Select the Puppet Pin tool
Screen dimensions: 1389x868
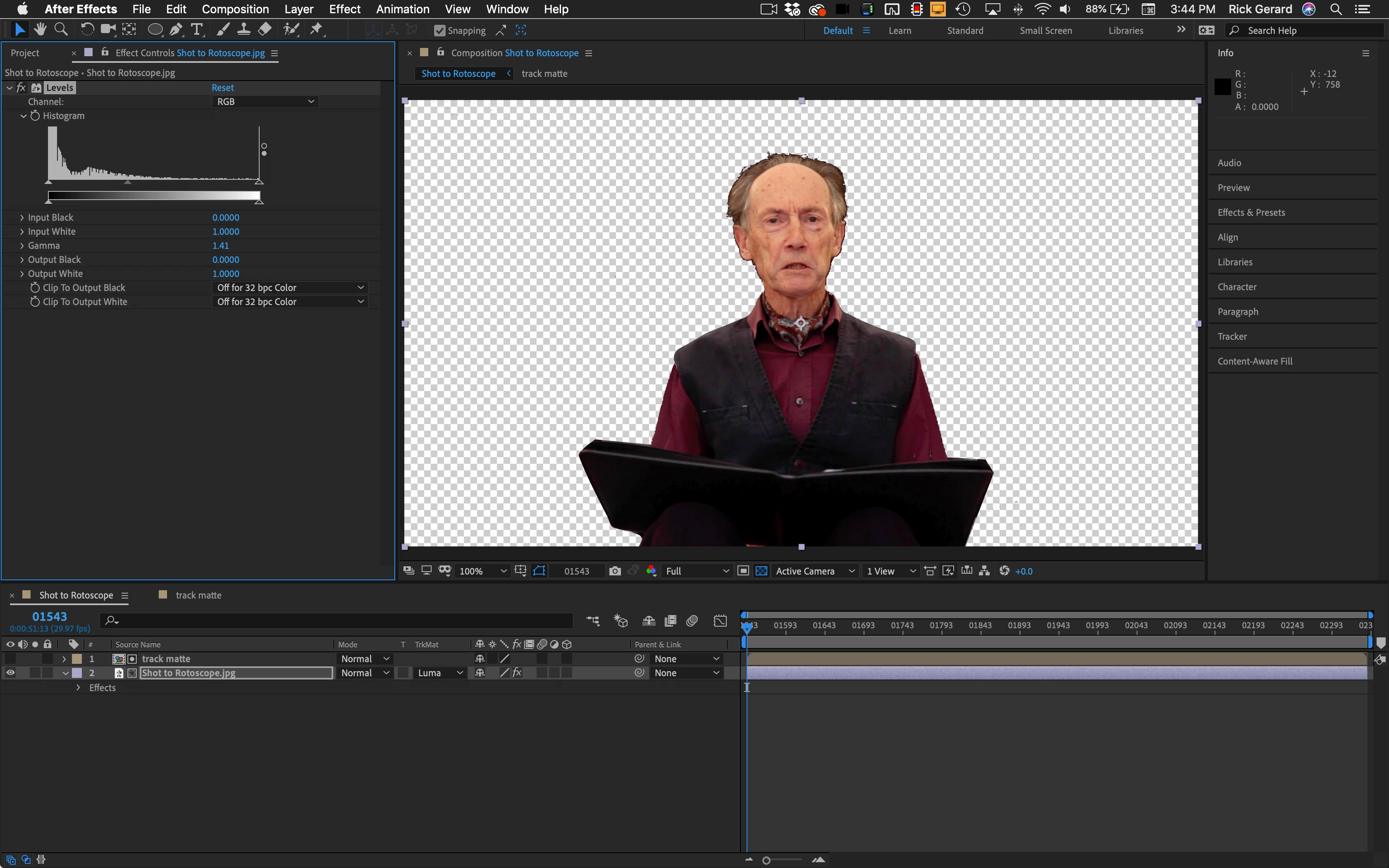point(316,29)
